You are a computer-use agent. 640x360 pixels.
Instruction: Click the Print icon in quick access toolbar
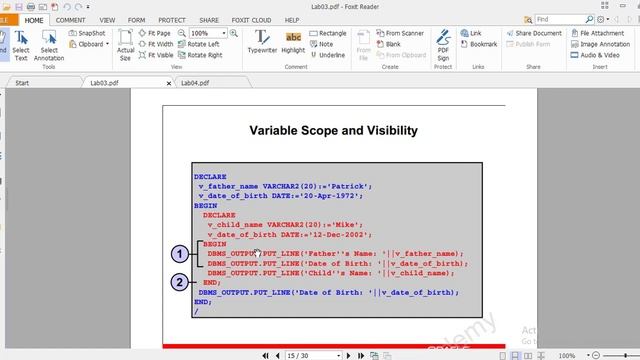click(x=31, y=7)
